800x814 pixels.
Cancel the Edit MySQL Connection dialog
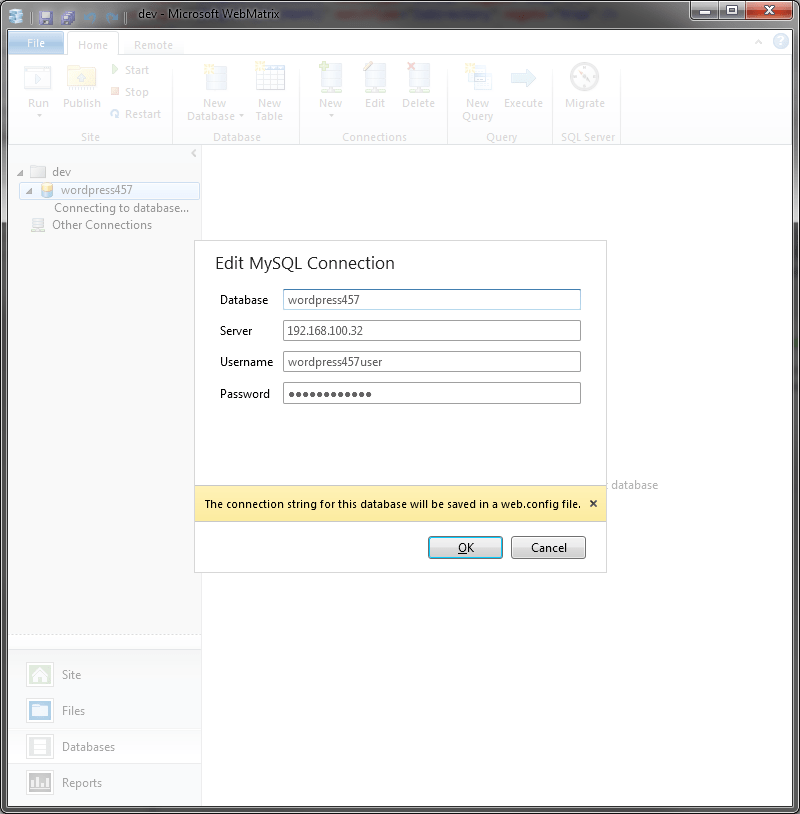[548, 548]
